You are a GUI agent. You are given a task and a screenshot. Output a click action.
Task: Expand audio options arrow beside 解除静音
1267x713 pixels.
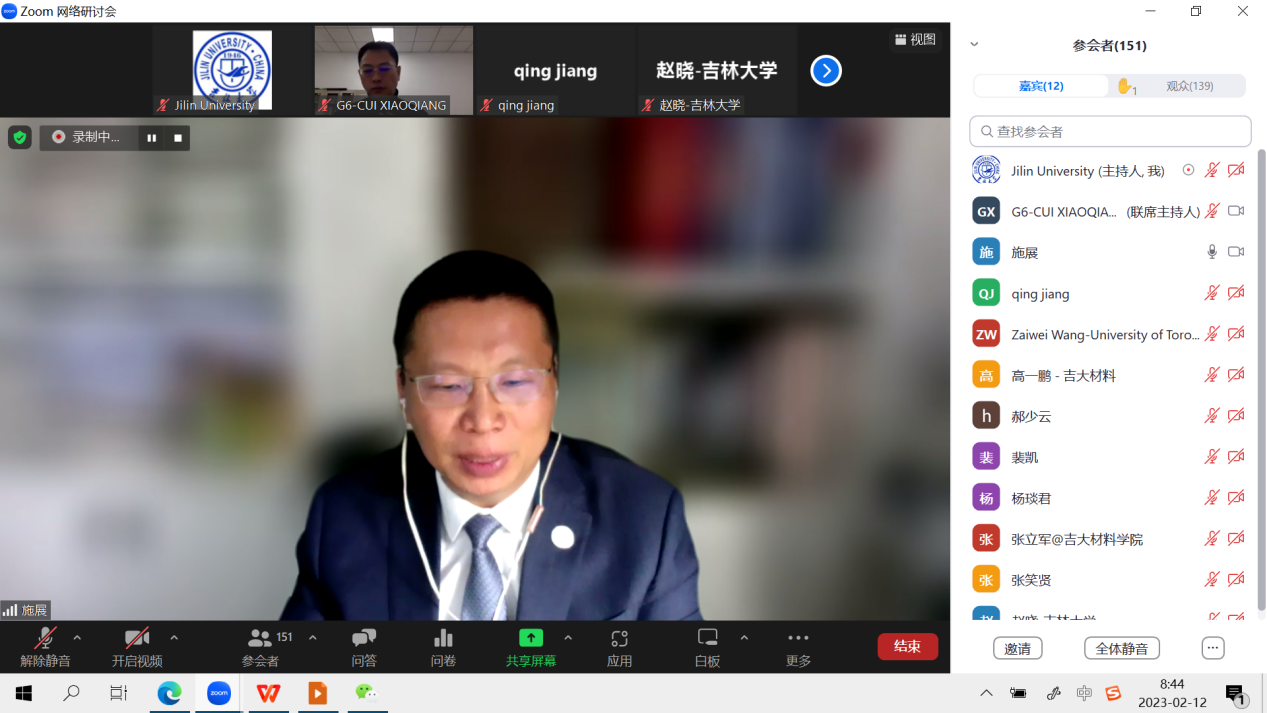77,638
